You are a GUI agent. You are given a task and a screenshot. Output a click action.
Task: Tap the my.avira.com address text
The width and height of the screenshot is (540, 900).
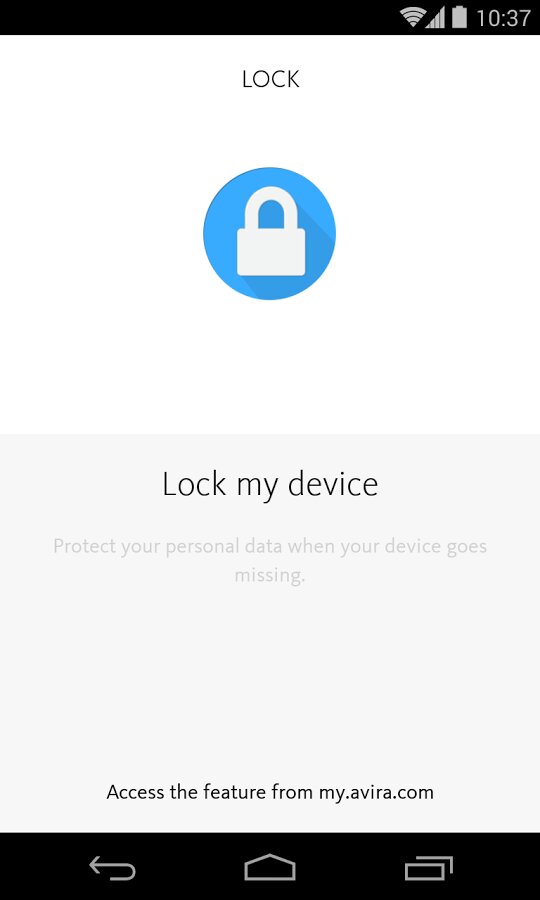(x=376, y=793)
